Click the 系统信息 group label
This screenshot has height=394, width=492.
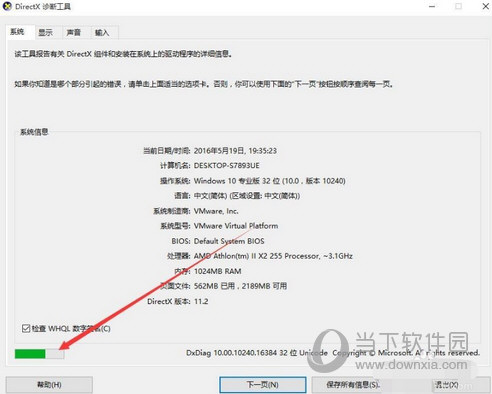pos(34,132)
